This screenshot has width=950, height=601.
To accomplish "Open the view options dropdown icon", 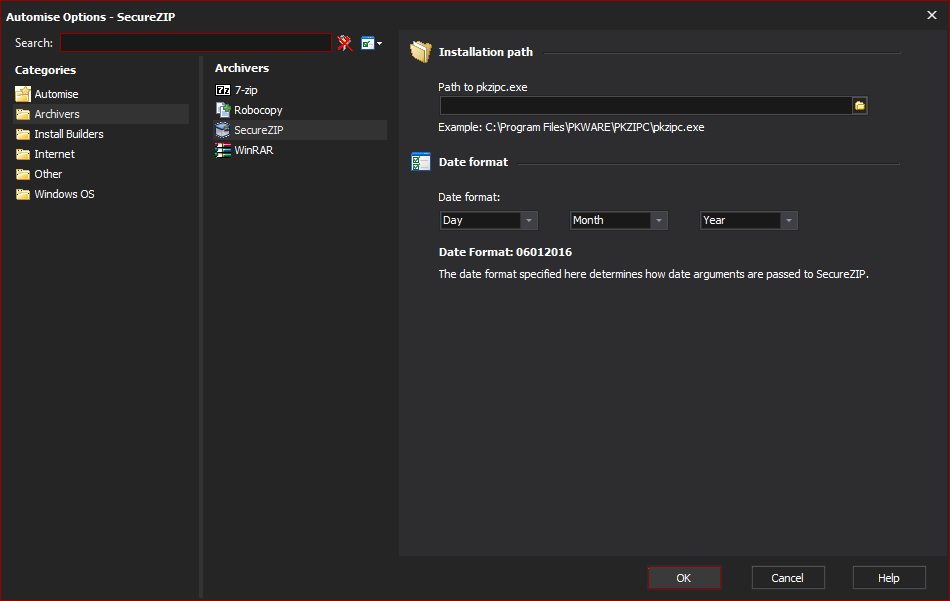I will (x=371, y=43).
